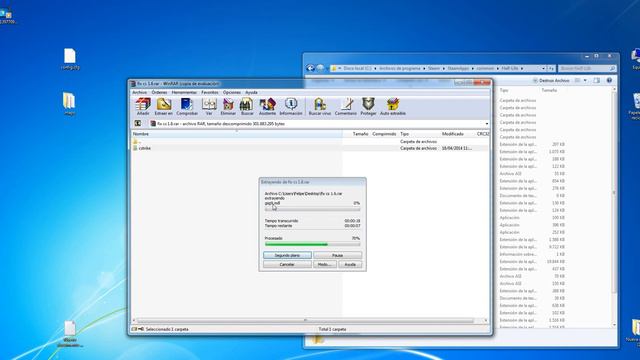Click the current file progress bar
The height and width of the screenshot is (360, 640).
[313, 209]
